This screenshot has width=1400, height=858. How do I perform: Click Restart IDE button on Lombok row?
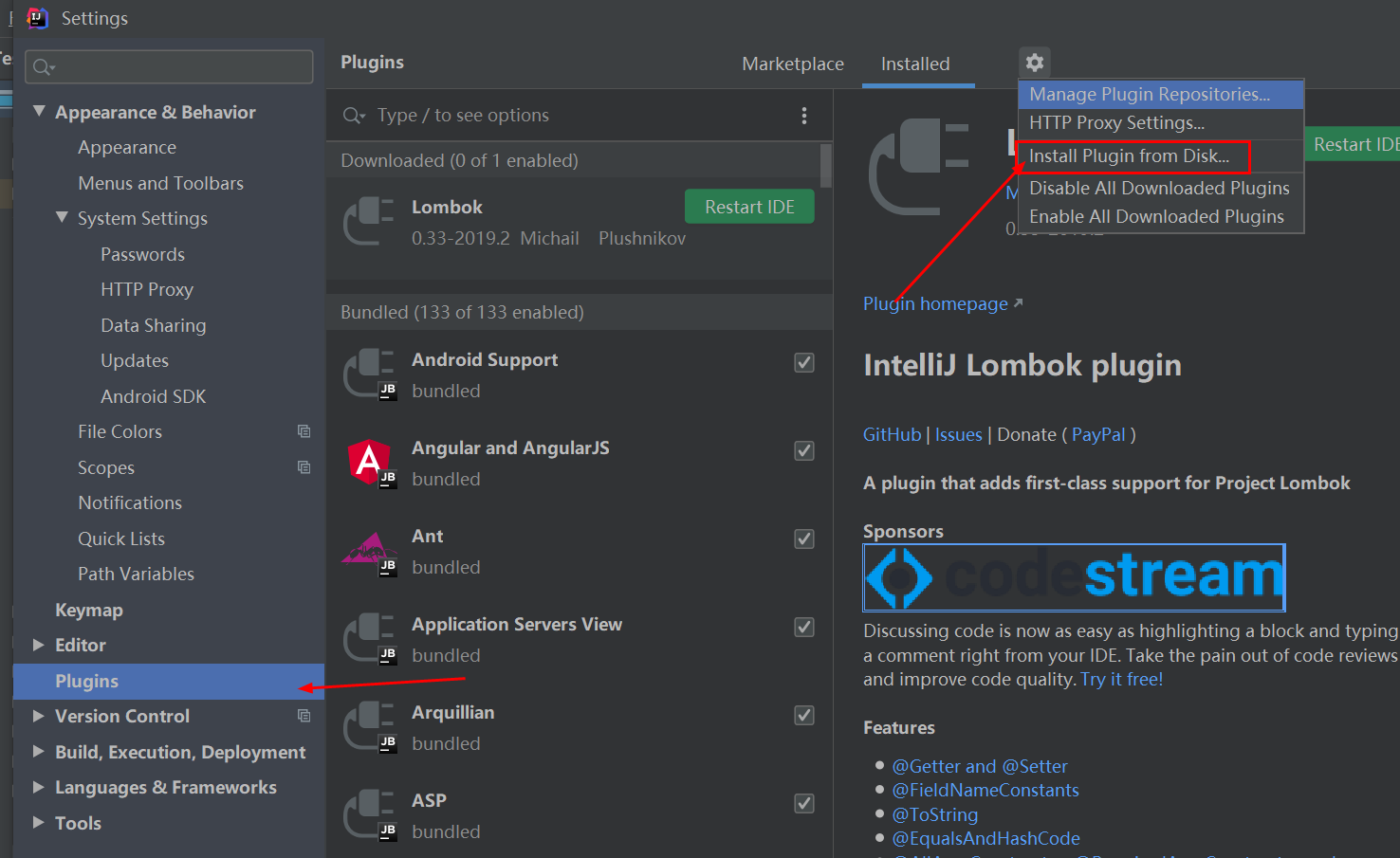[x=749, y=207]
